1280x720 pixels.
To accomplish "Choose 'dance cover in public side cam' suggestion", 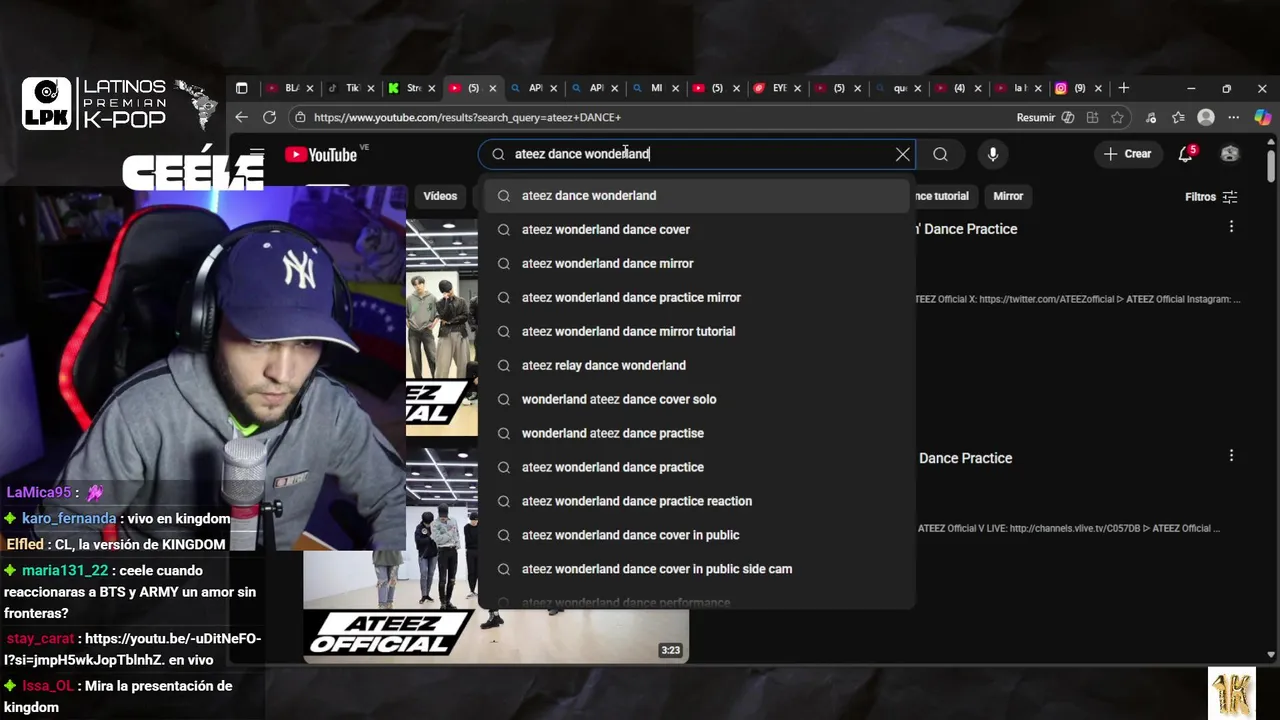I will 696,570.
